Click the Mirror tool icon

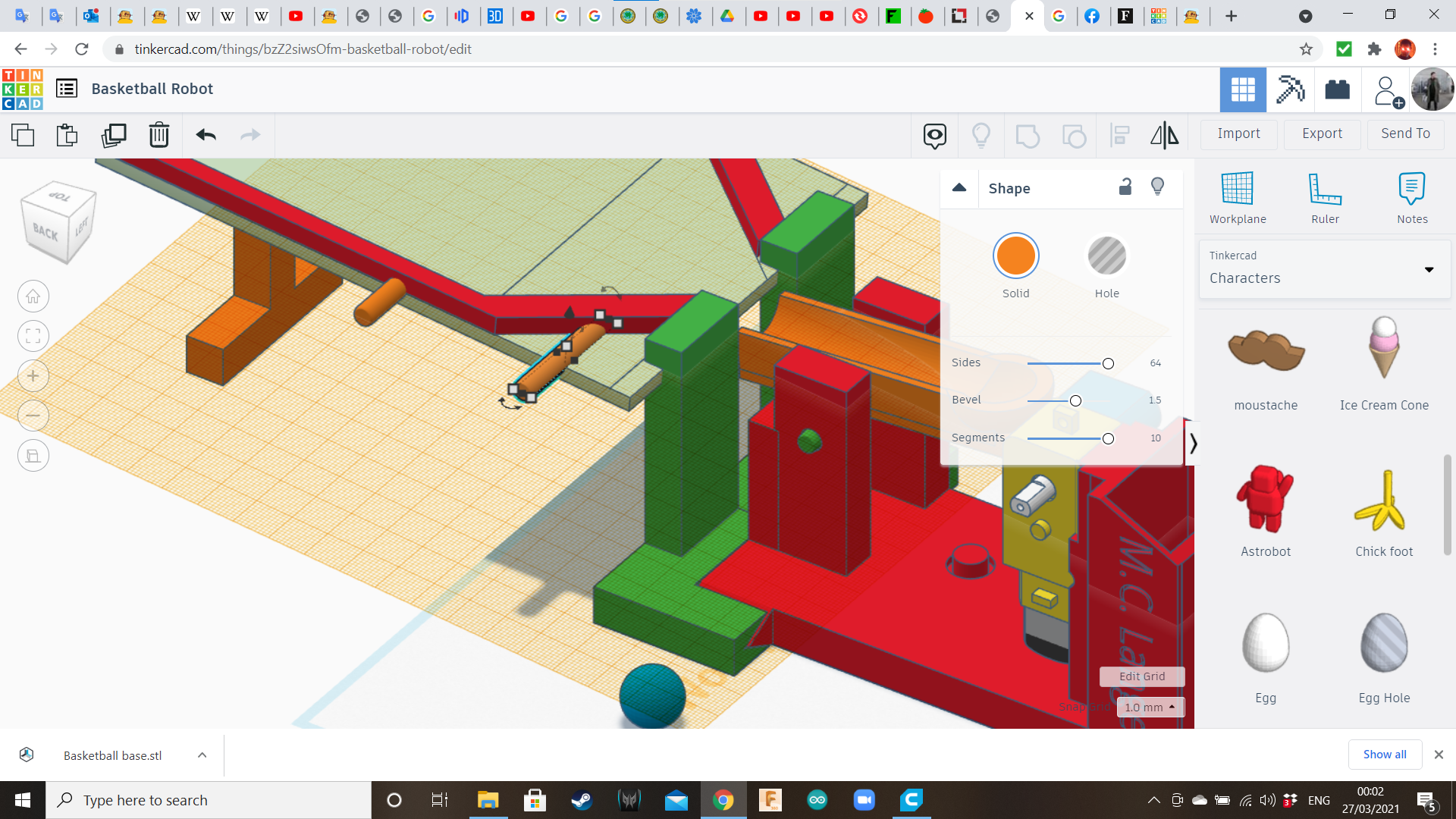[1164, 135]
